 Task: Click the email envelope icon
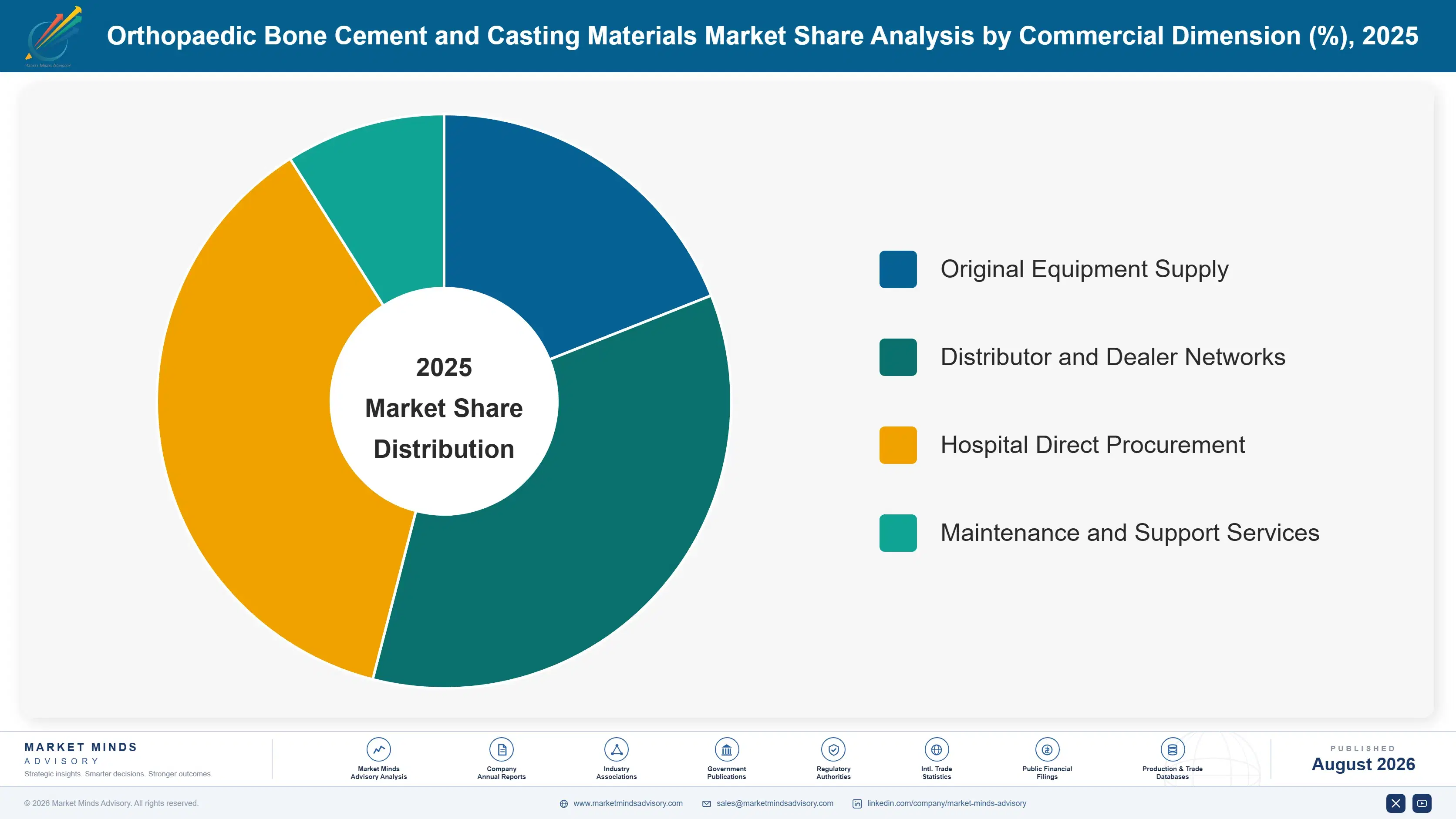point(707,804)
